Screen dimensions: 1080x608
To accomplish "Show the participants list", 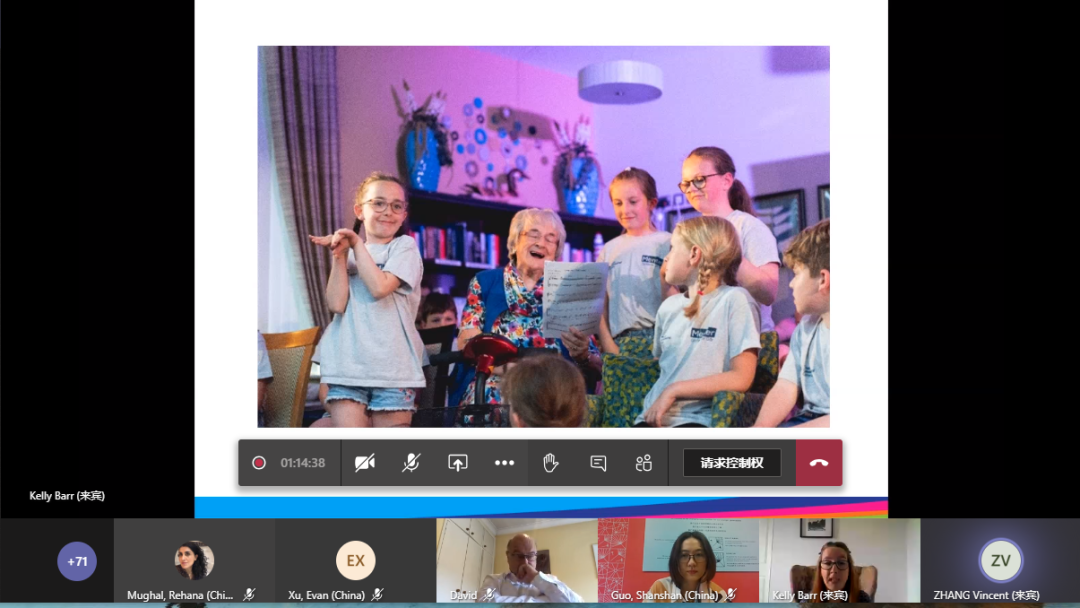I will click(643, 463).
